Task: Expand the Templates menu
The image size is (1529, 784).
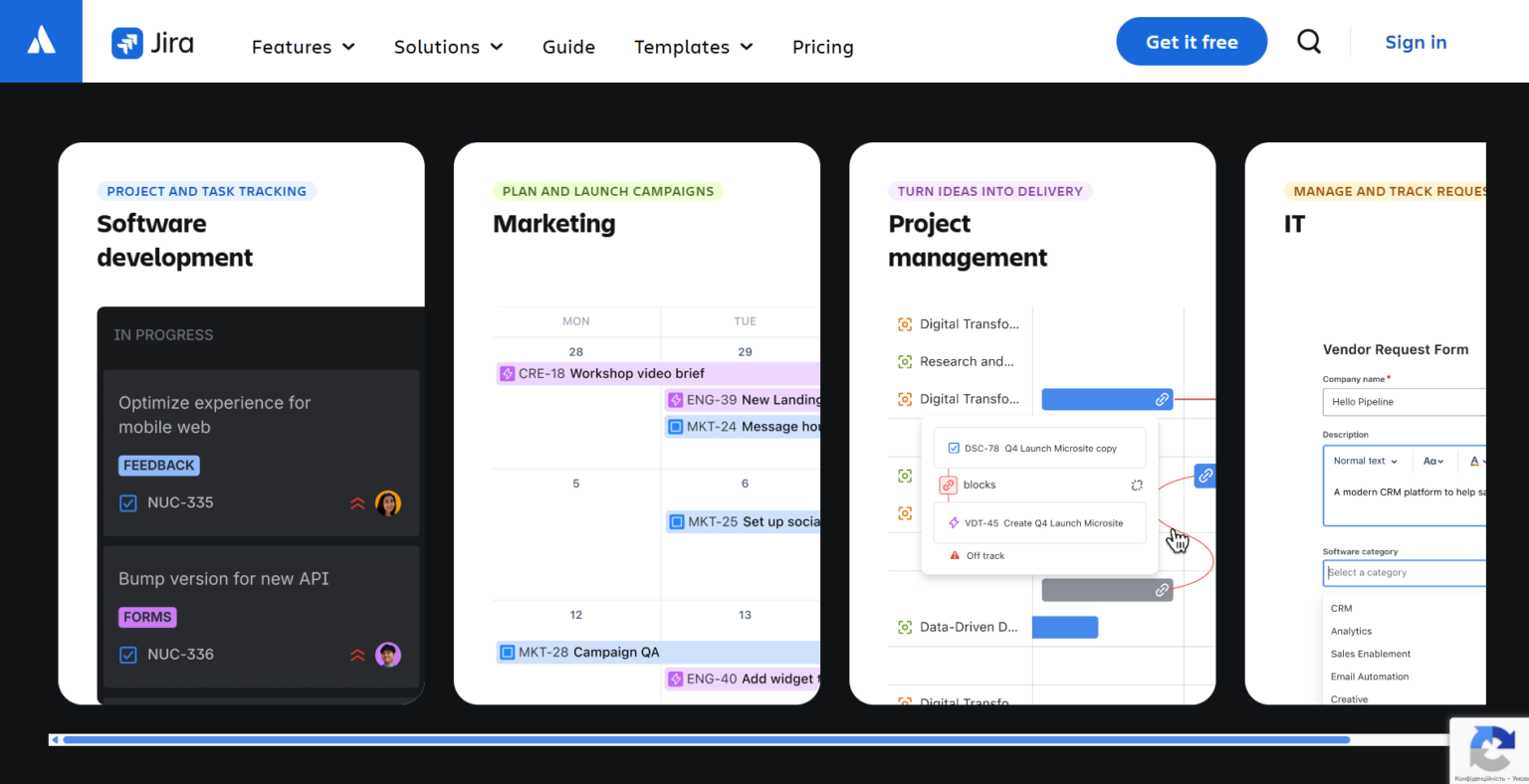Action: coord(693,47)
